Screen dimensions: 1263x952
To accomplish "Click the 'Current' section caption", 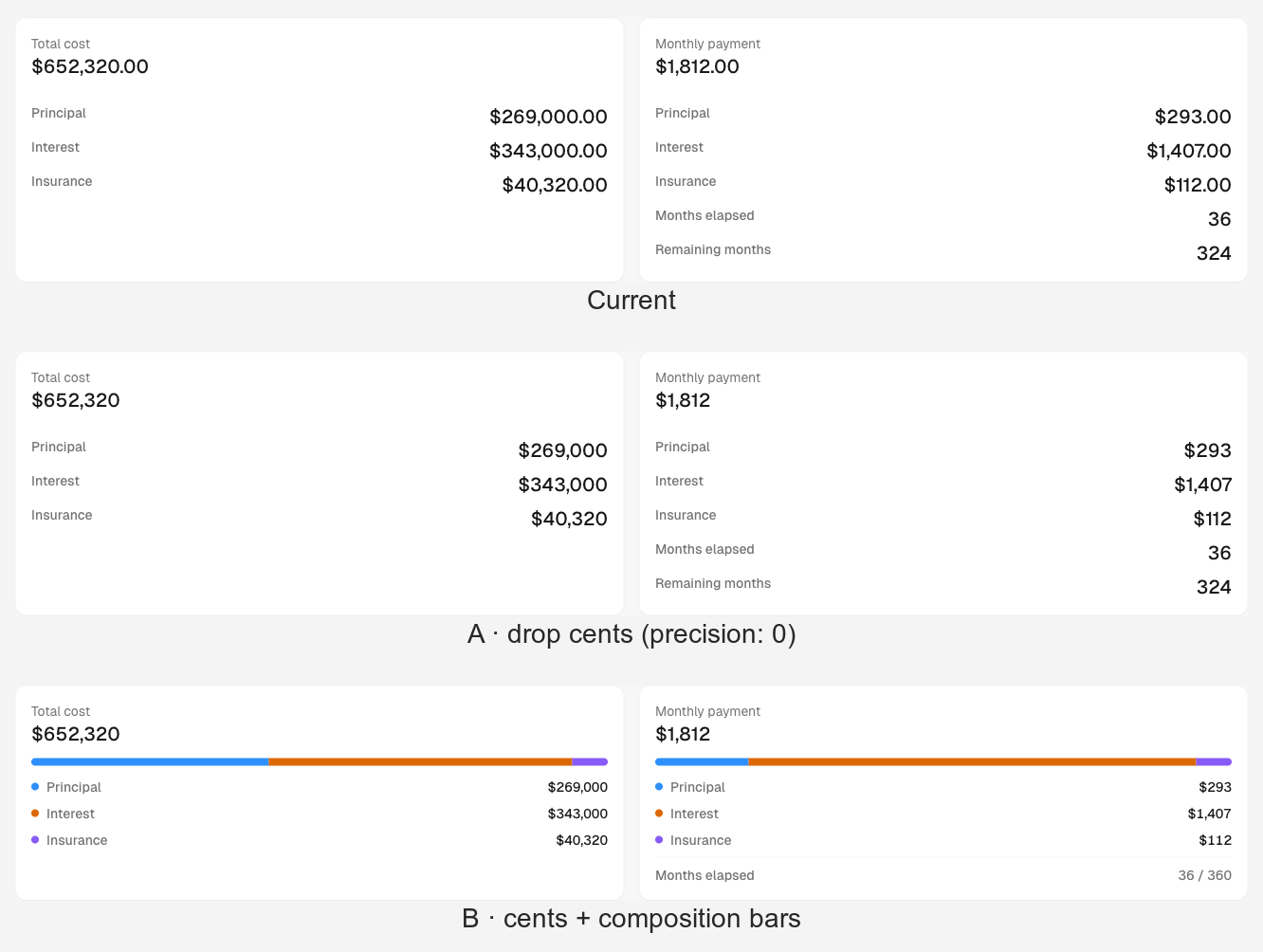I will tap(631, 300).
